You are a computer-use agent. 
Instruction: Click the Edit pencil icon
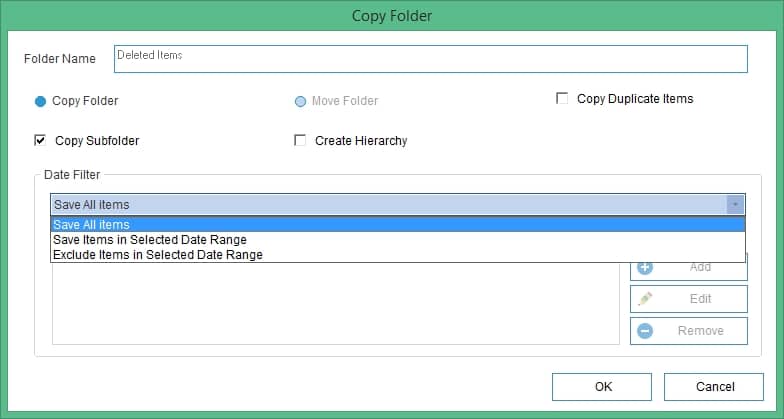click(x=645, y=298)
